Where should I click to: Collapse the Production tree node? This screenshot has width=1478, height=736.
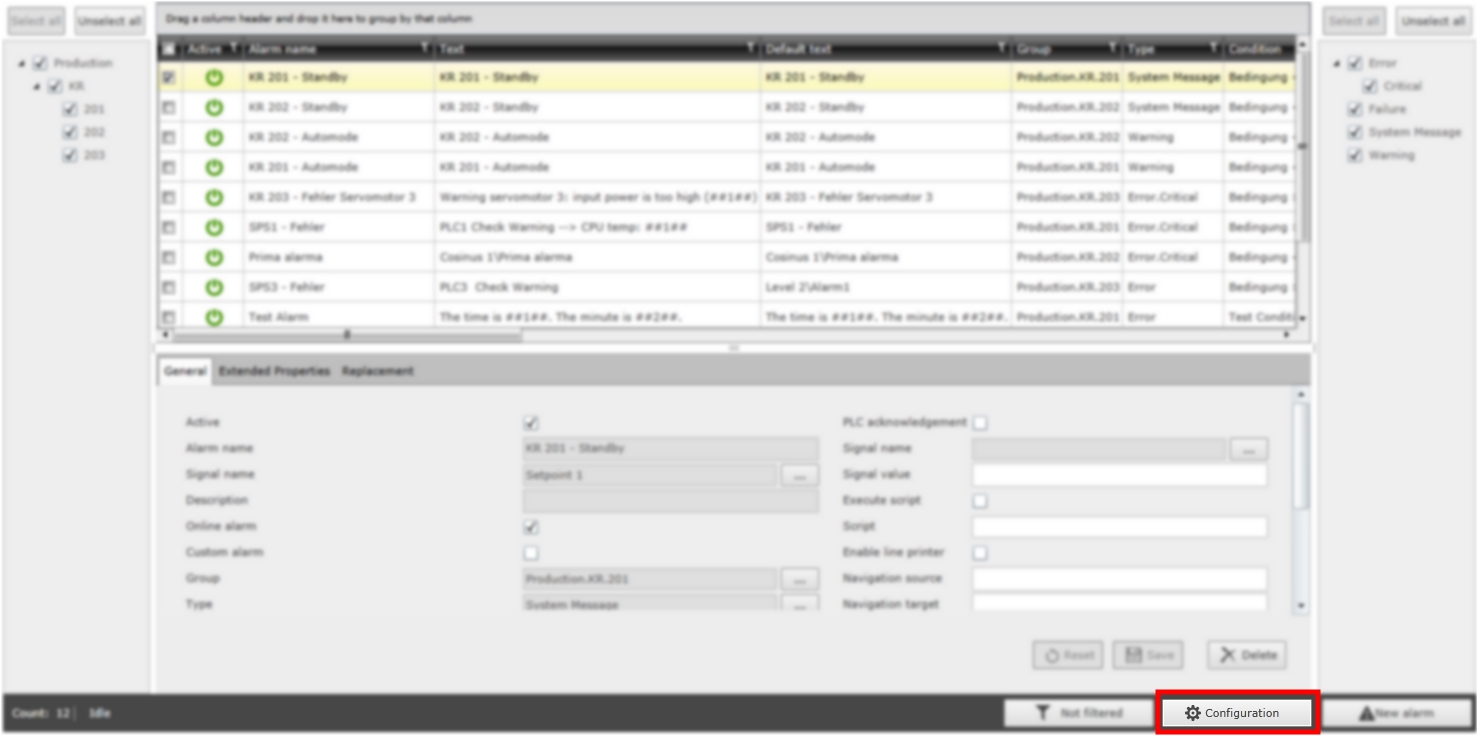(23, 64)
